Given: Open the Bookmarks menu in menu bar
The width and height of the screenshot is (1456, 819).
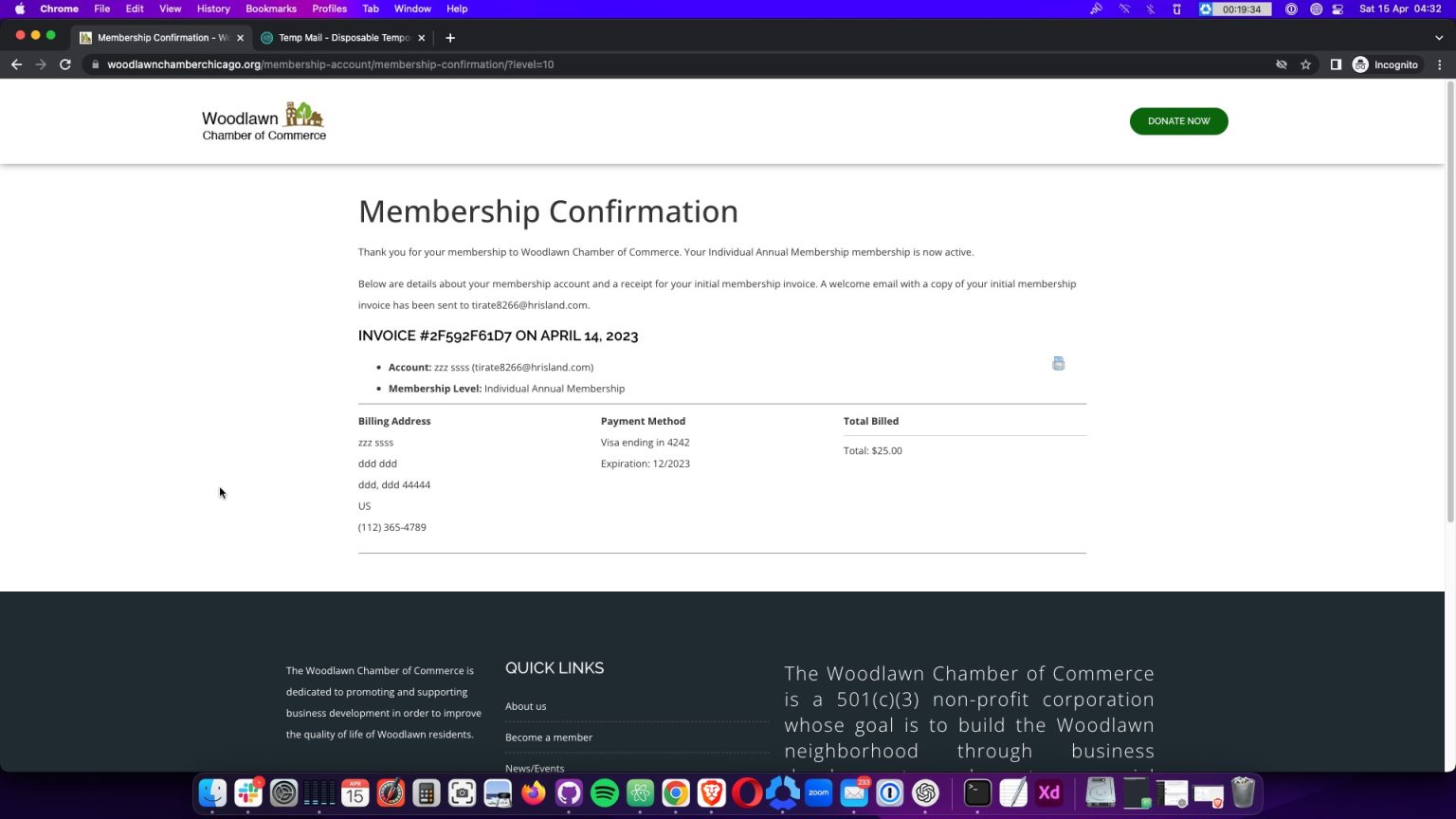Looking at the screenshot, I should [270, 9].
